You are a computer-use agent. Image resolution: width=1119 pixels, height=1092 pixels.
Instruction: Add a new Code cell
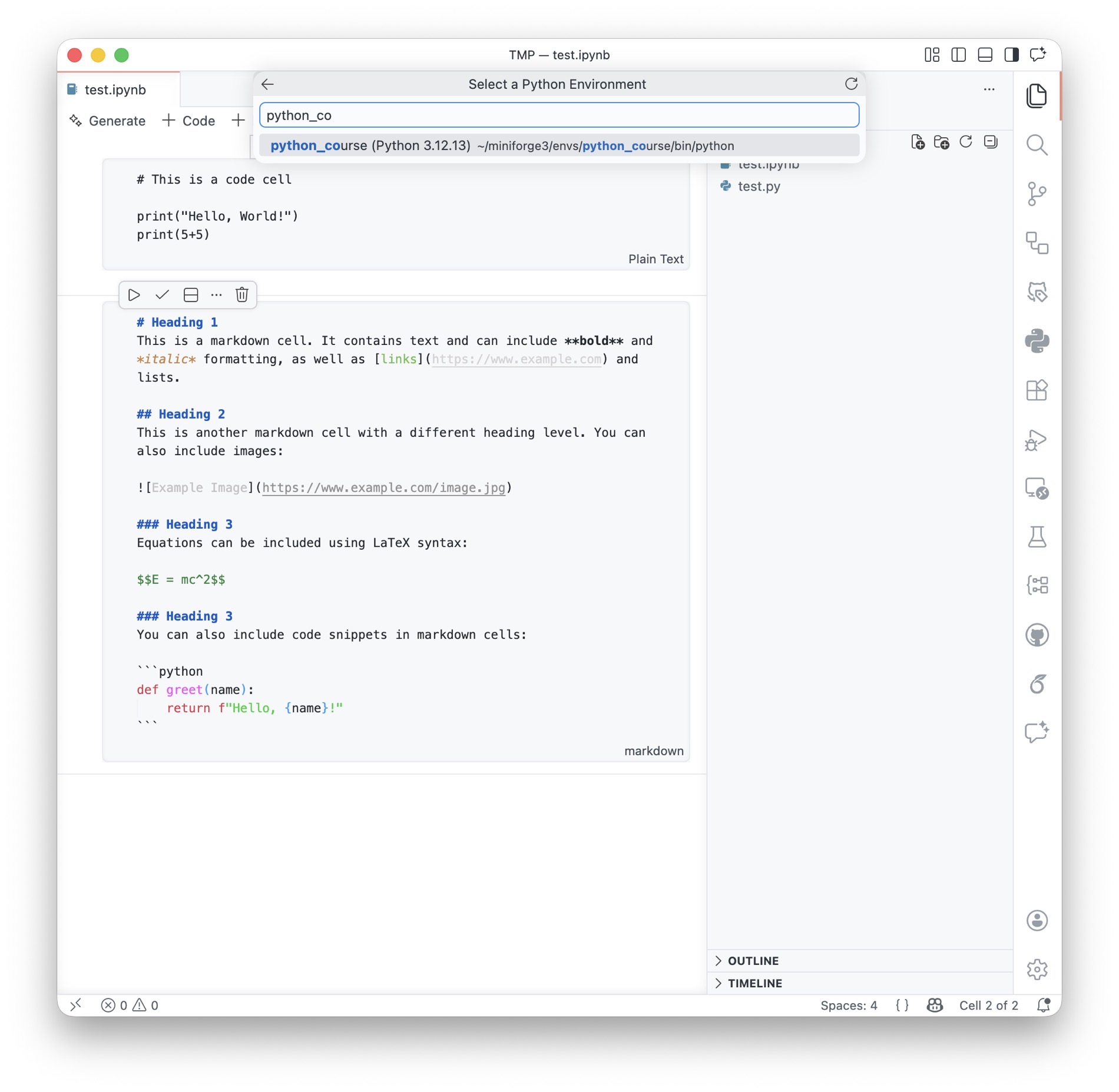pos(188,121)
